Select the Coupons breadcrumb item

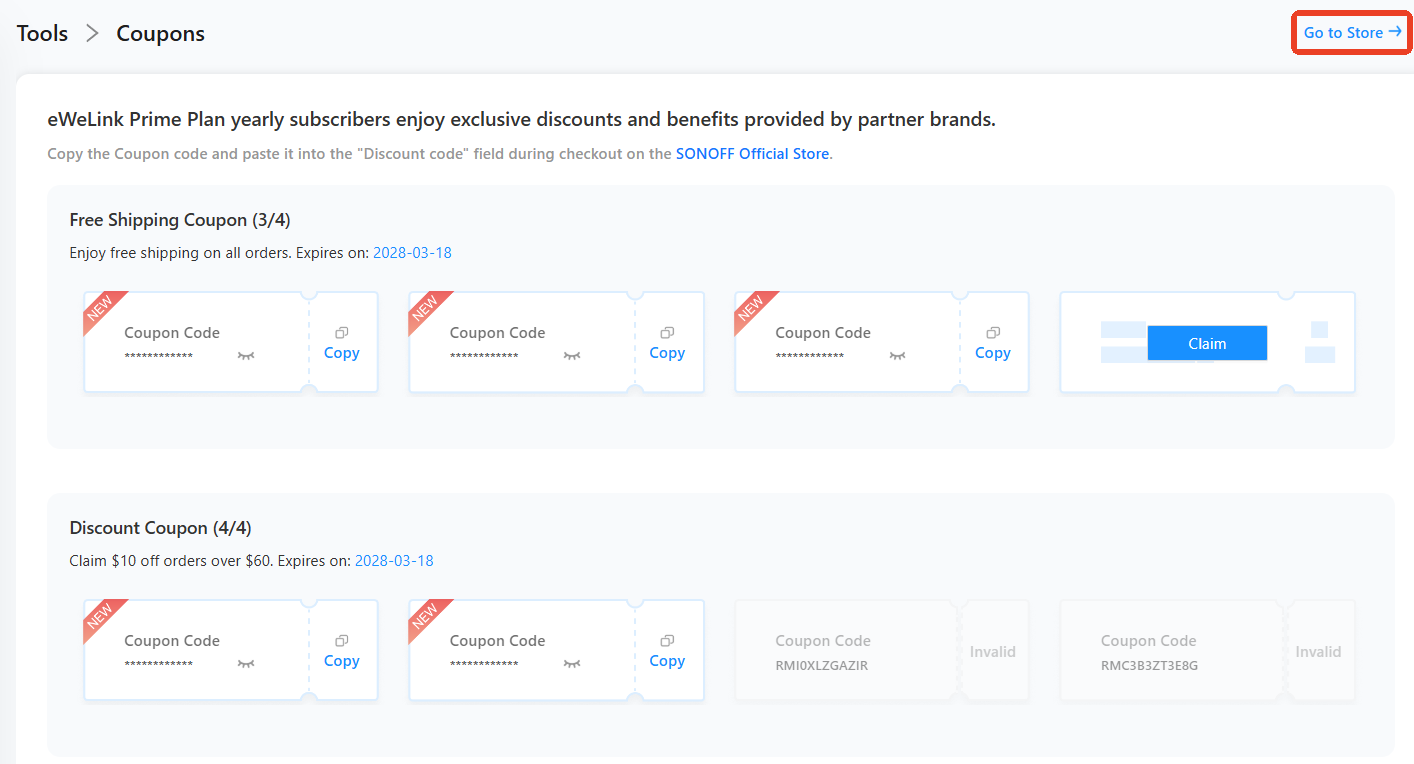click(x=160, y=33)
